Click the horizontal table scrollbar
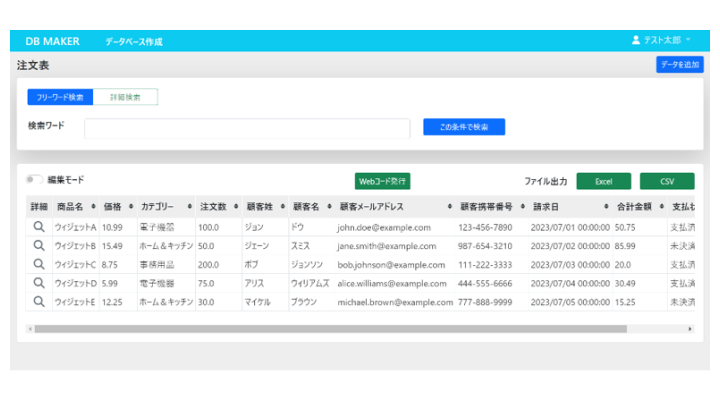The height and width of the screenshot is (400, 720). click(x=330, y=328)
